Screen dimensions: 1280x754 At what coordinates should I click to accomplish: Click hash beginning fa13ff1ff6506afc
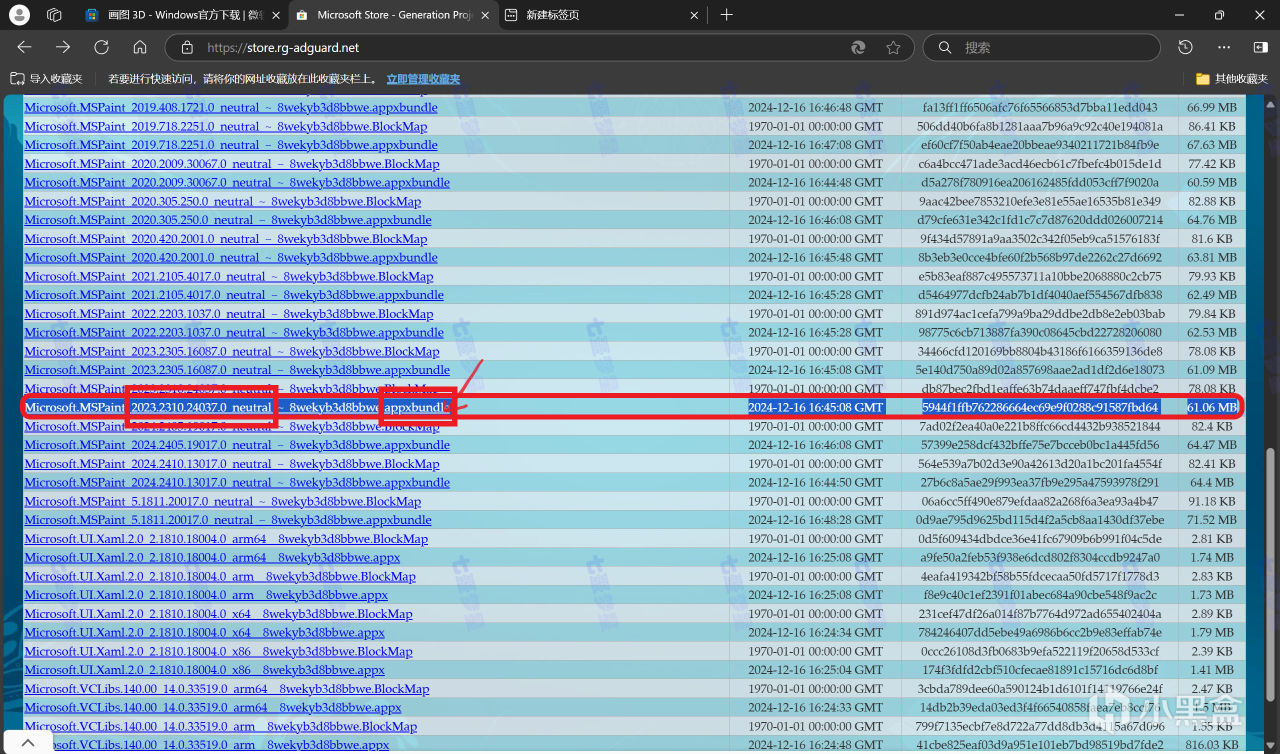(1040, 108)
